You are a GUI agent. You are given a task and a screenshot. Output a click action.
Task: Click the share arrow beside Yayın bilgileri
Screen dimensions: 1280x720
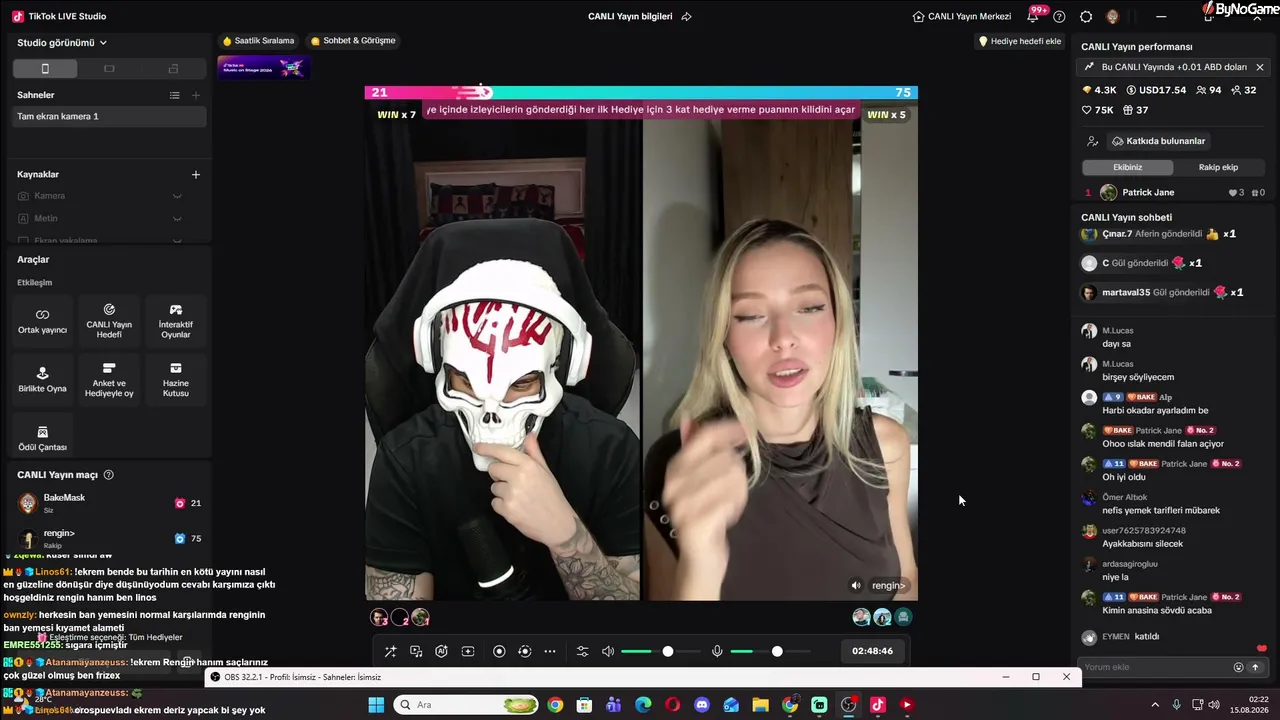point(686,16)
